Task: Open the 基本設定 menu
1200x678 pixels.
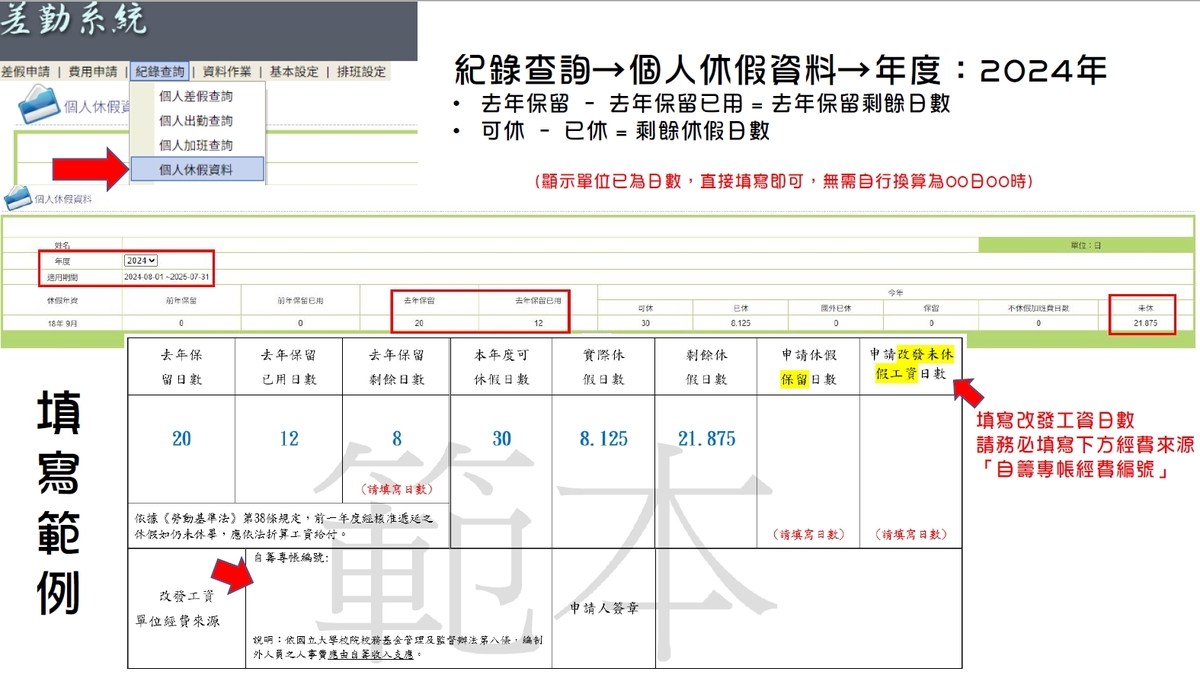Action: (294, 72)
